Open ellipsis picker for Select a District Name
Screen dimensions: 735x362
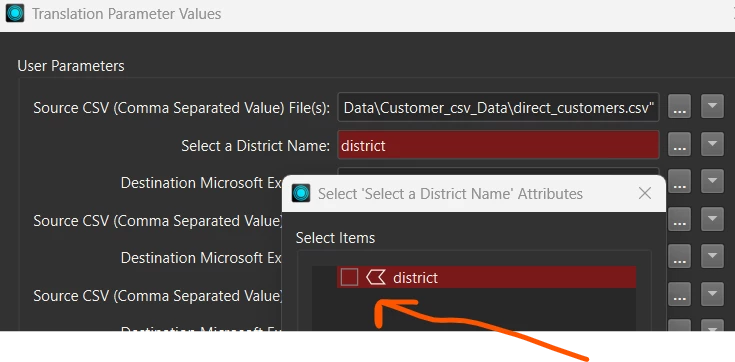[679, 144]
